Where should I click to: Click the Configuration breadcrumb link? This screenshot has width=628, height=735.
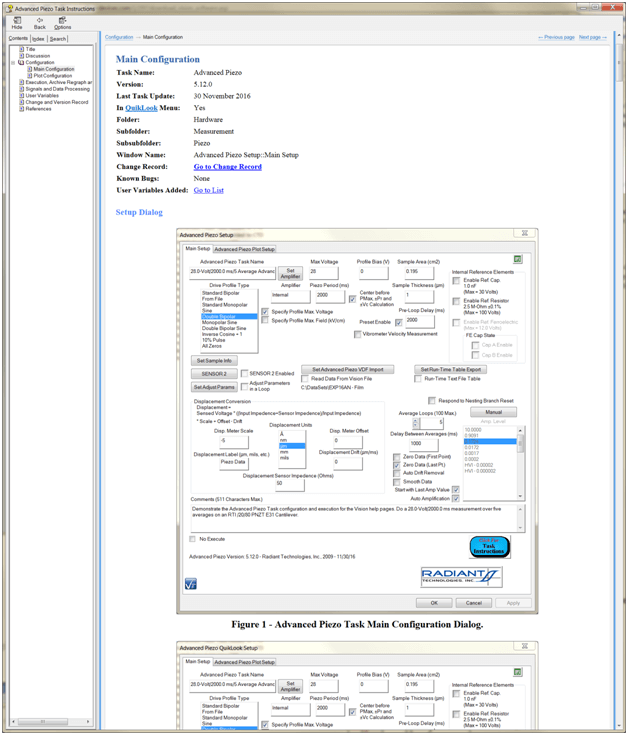[119, 37]
